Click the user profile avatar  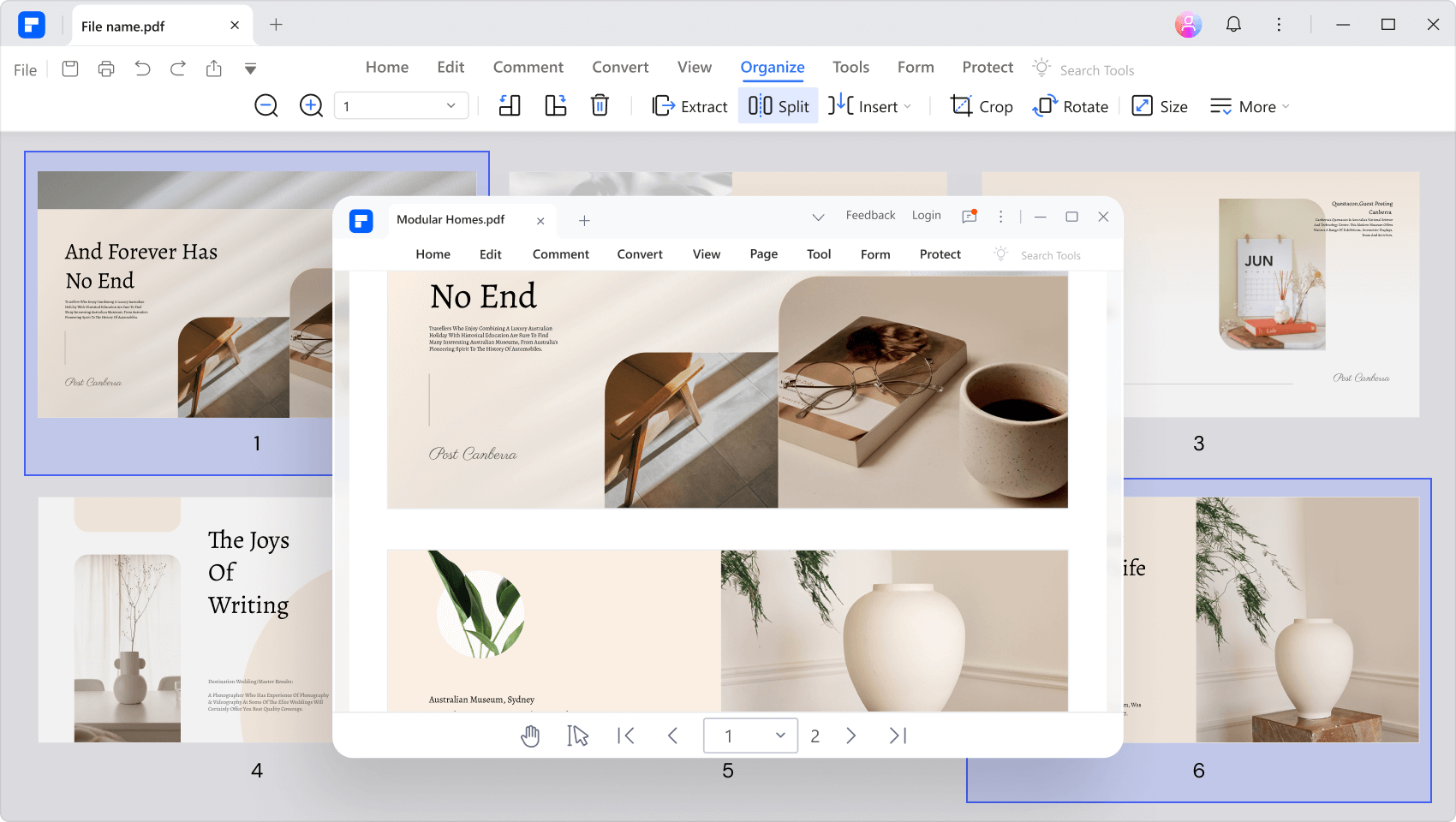pos(1188,25)
